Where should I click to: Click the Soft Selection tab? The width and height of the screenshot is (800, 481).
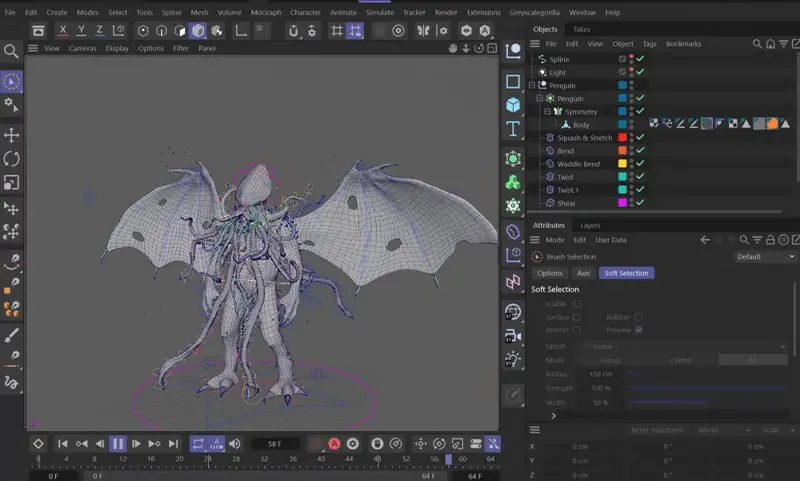pos(627,273)
